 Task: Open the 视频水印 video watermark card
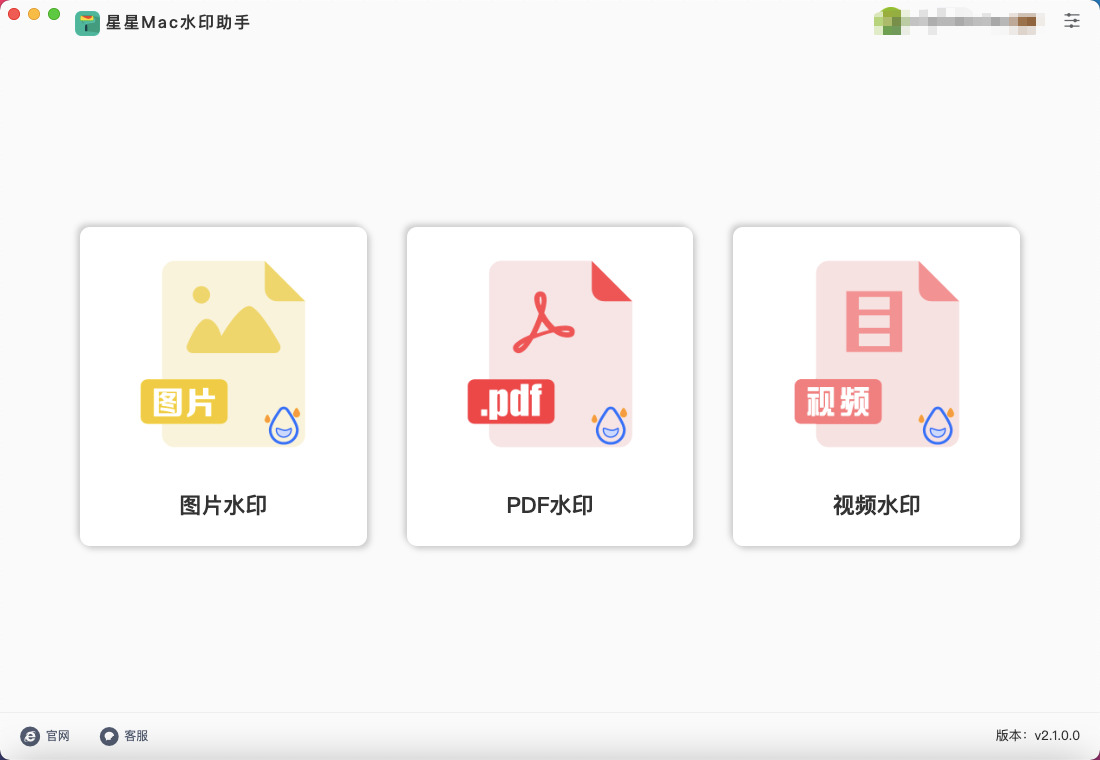(876, 386)
